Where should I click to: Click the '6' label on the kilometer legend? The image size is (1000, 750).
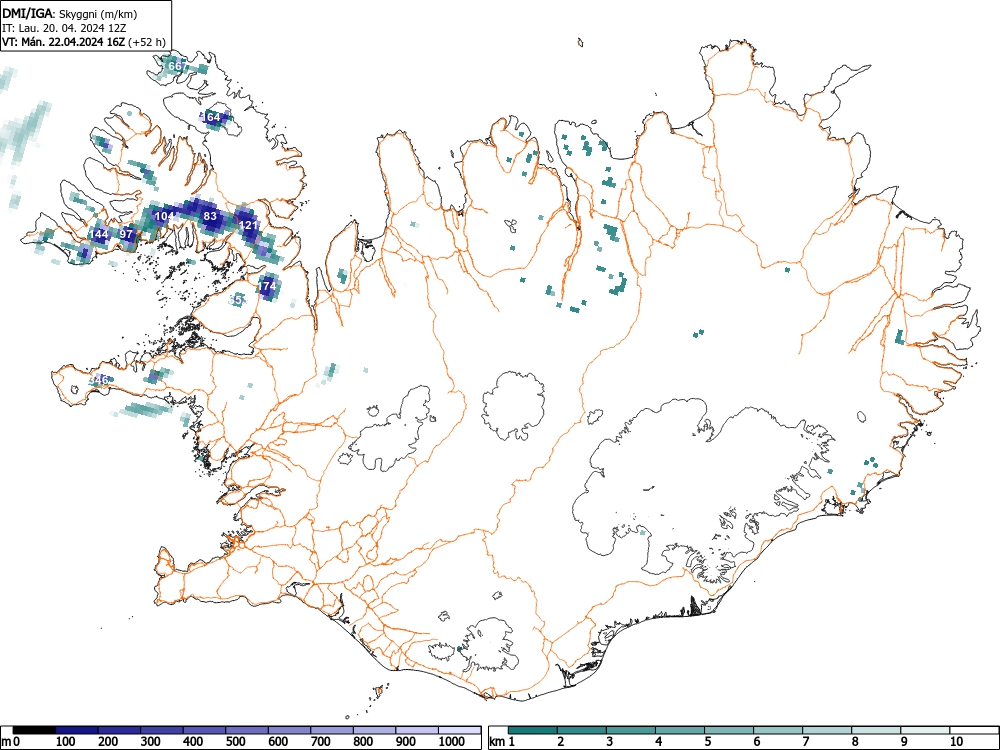pyautogui.click(x=757, y=742)
